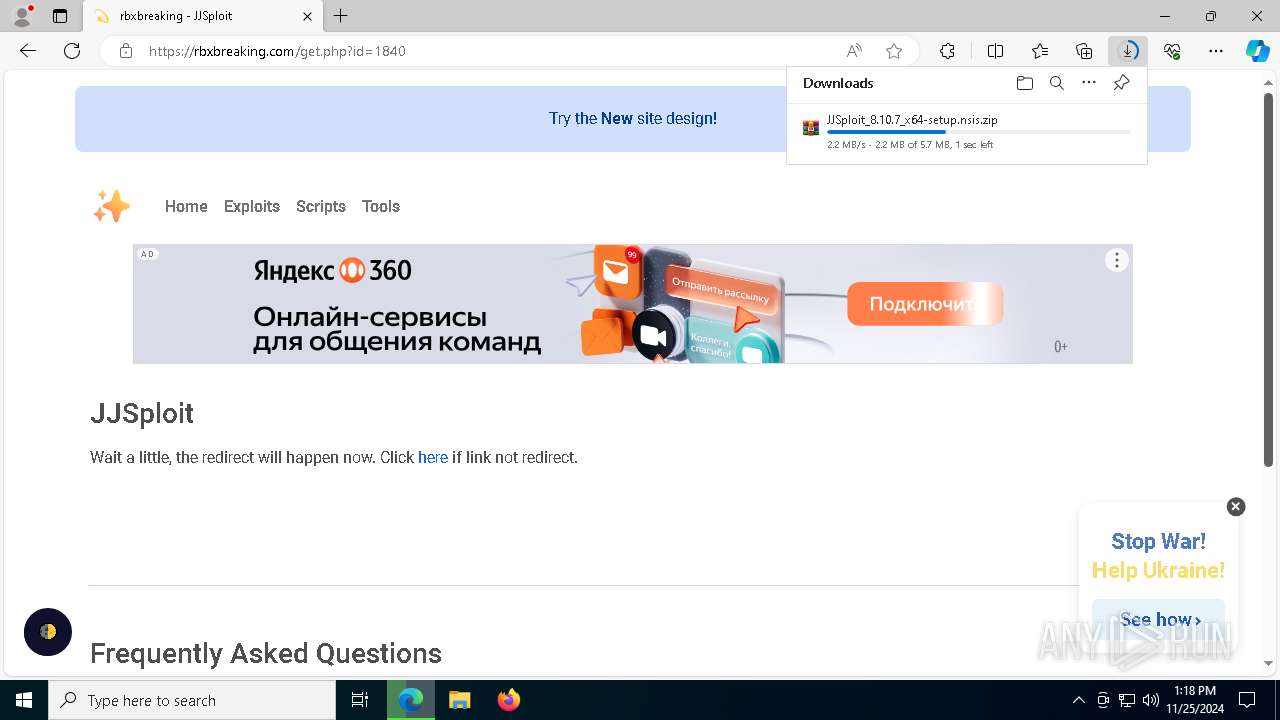Open more options in Downloads panel
The image size is (1280, 720).
point(1089,83)
